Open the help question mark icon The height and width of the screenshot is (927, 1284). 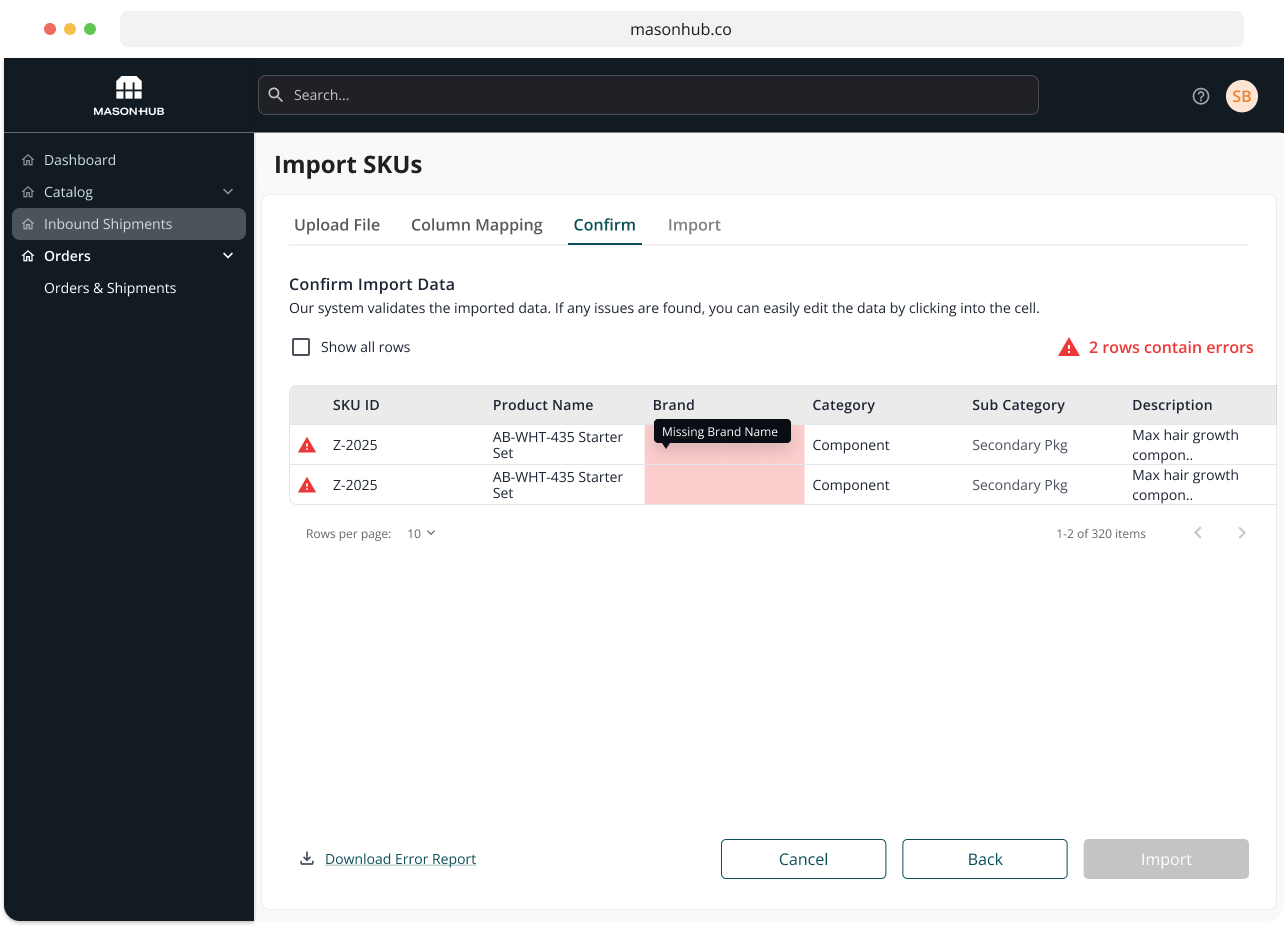[x=1201, y=96]
